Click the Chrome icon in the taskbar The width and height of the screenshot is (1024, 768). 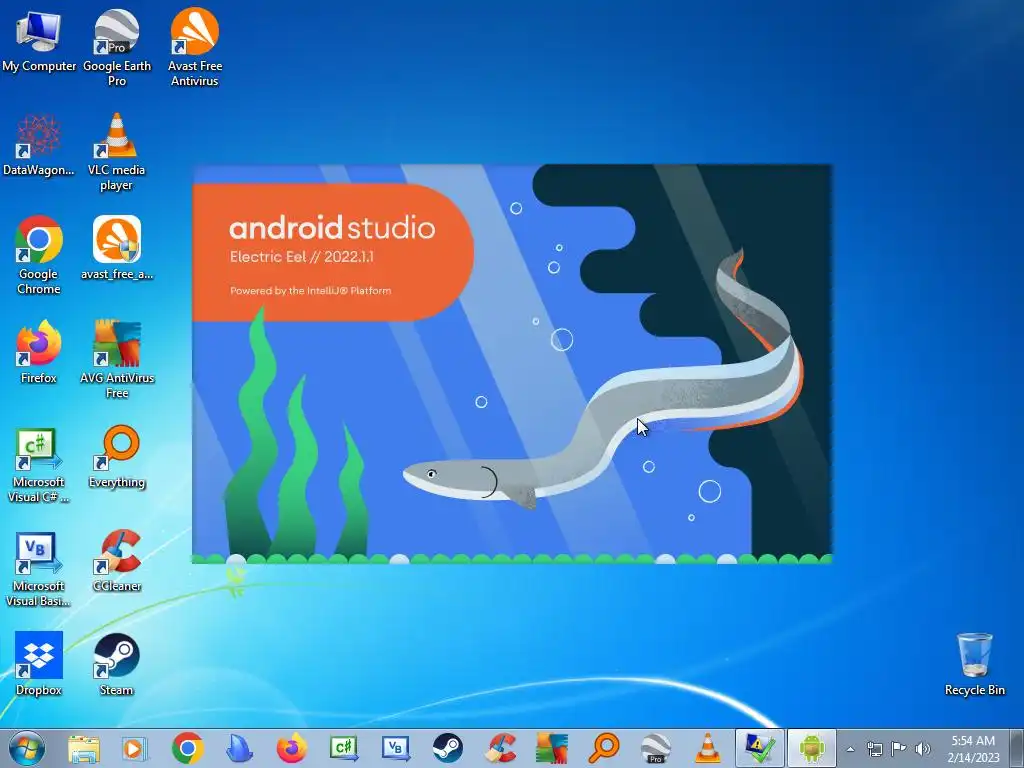click(187, 748)
